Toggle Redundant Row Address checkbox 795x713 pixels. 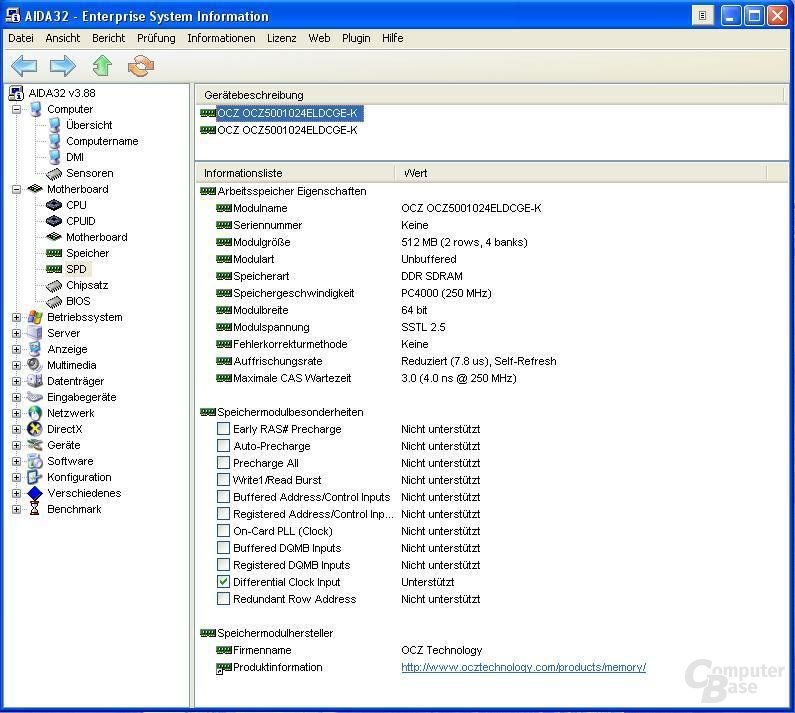point(223,598)
